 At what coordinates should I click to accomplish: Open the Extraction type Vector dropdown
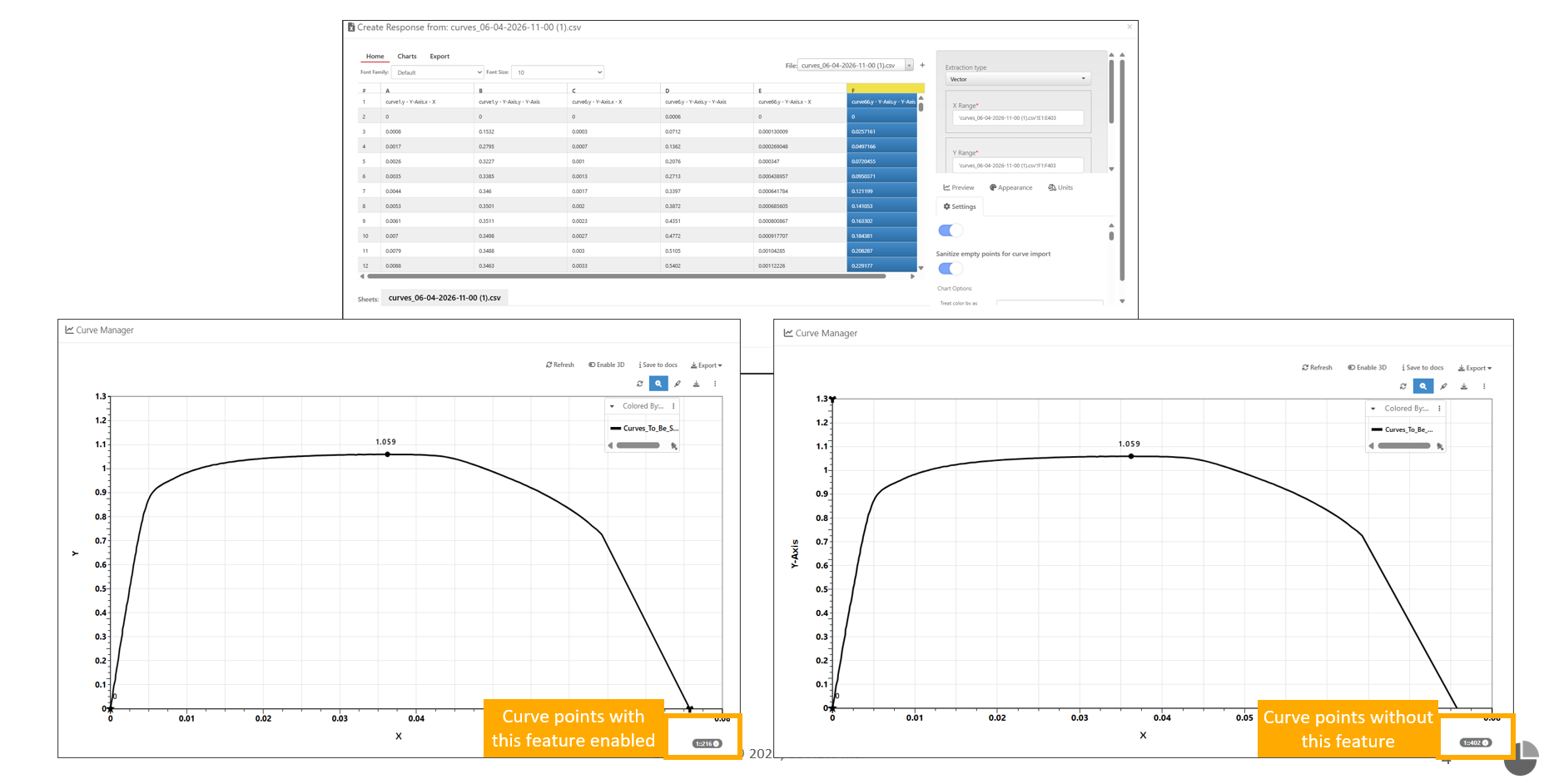click(x=1018, y=79)
